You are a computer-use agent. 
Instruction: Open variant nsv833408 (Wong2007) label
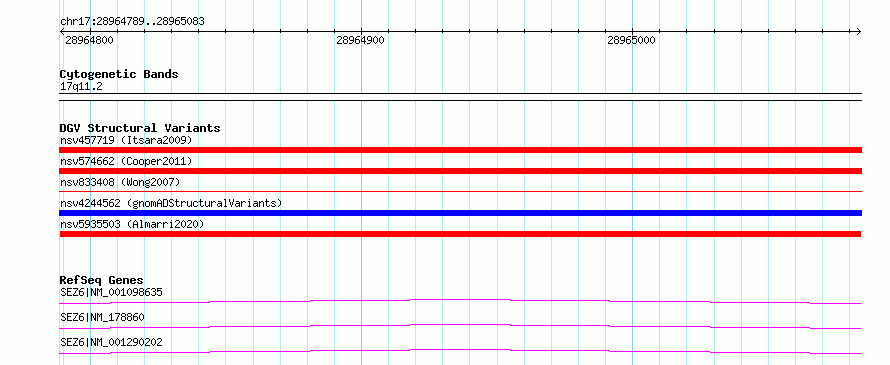[x=120, y=182]
